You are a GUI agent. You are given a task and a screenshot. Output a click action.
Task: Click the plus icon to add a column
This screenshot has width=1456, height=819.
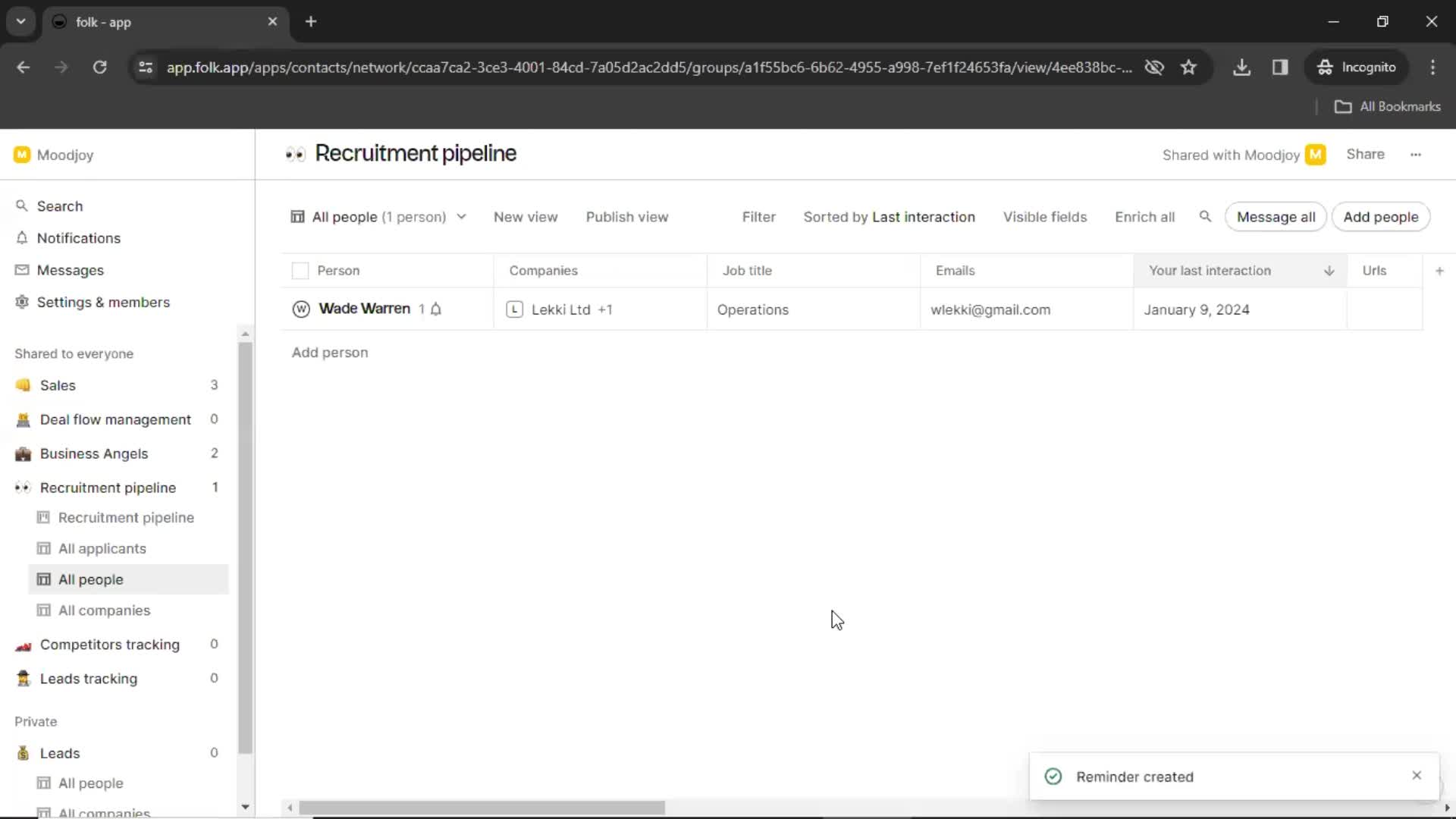tap(1439, 271)
